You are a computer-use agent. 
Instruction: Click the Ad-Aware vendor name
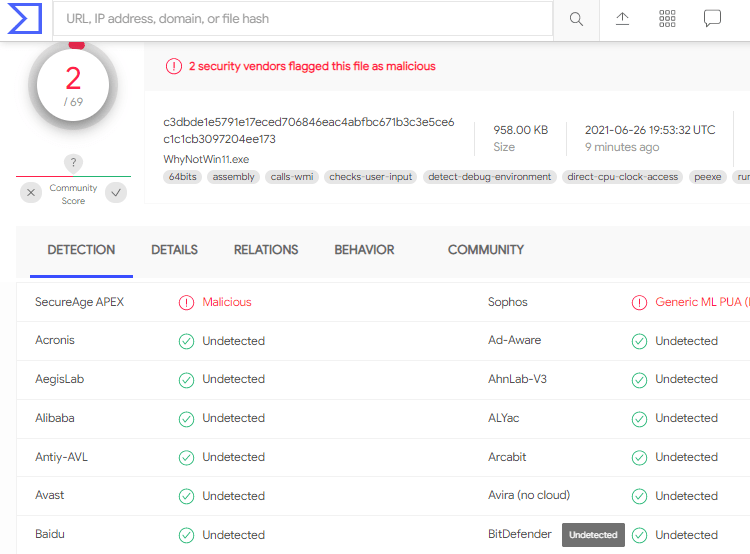(514, 340)
